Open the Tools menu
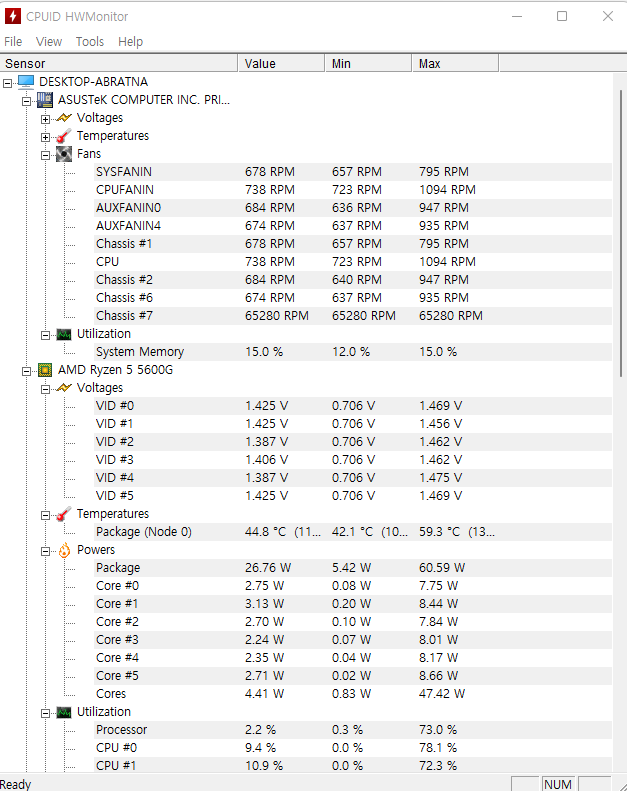This screenshot has height=791, width=627. (90, 41)
